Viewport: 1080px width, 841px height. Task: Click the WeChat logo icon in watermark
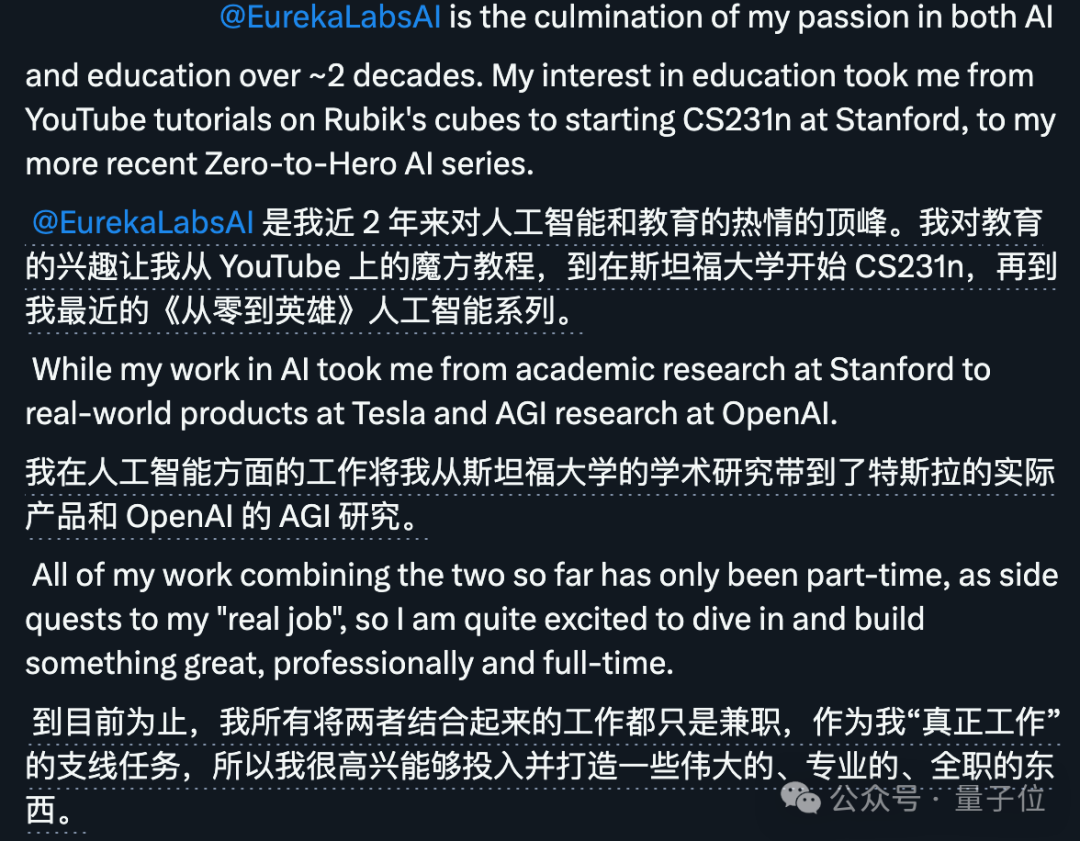[800, 798]
